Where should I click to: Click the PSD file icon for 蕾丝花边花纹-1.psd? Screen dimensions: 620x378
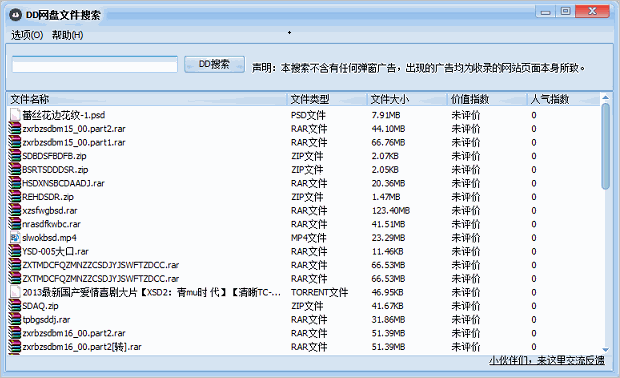15,115
